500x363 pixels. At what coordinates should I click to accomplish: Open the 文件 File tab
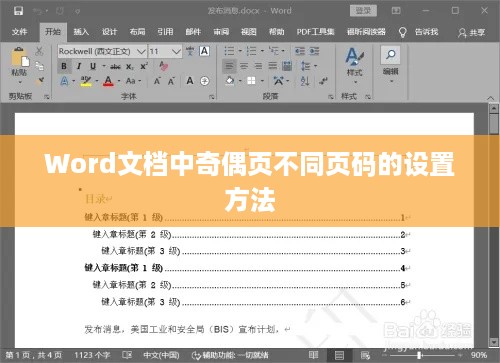[19, 32]
